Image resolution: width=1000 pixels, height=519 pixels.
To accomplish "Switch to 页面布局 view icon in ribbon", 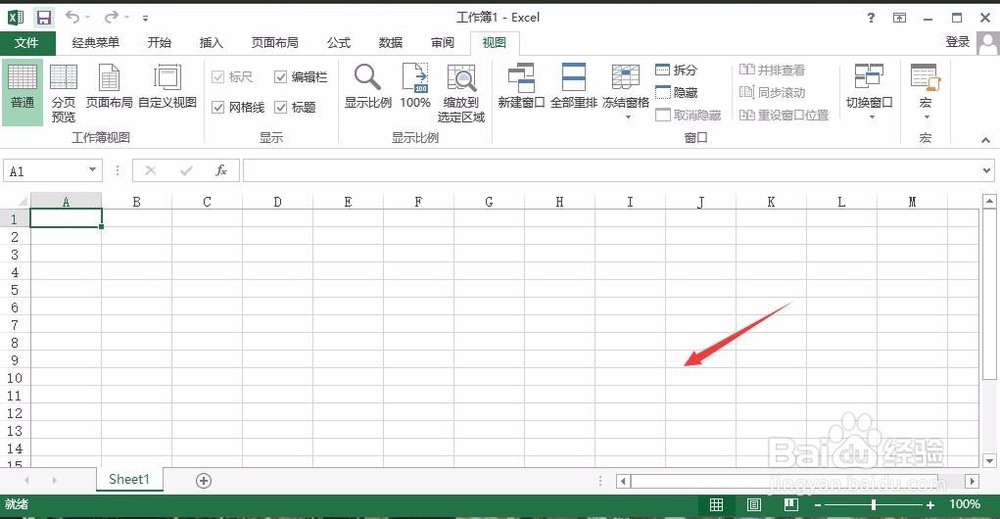I will pyautogui.click(x=109, y=86).
